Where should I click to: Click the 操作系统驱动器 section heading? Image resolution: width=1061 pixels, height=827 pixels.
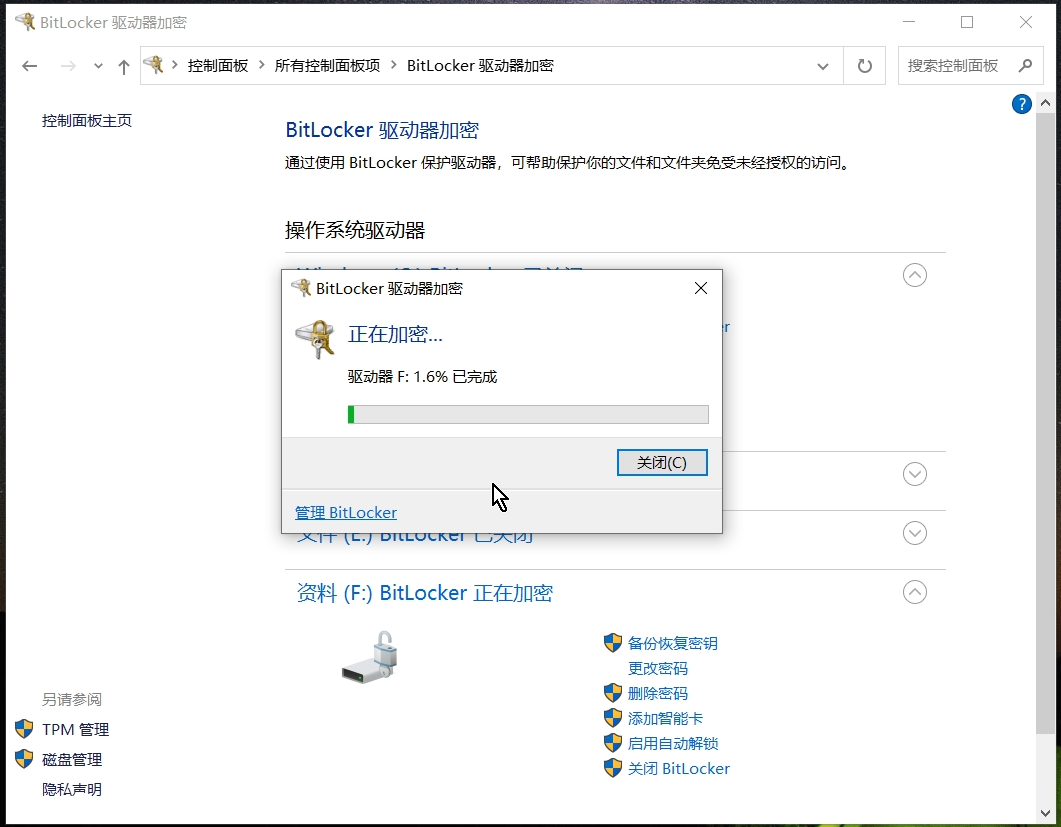(355, 230)
